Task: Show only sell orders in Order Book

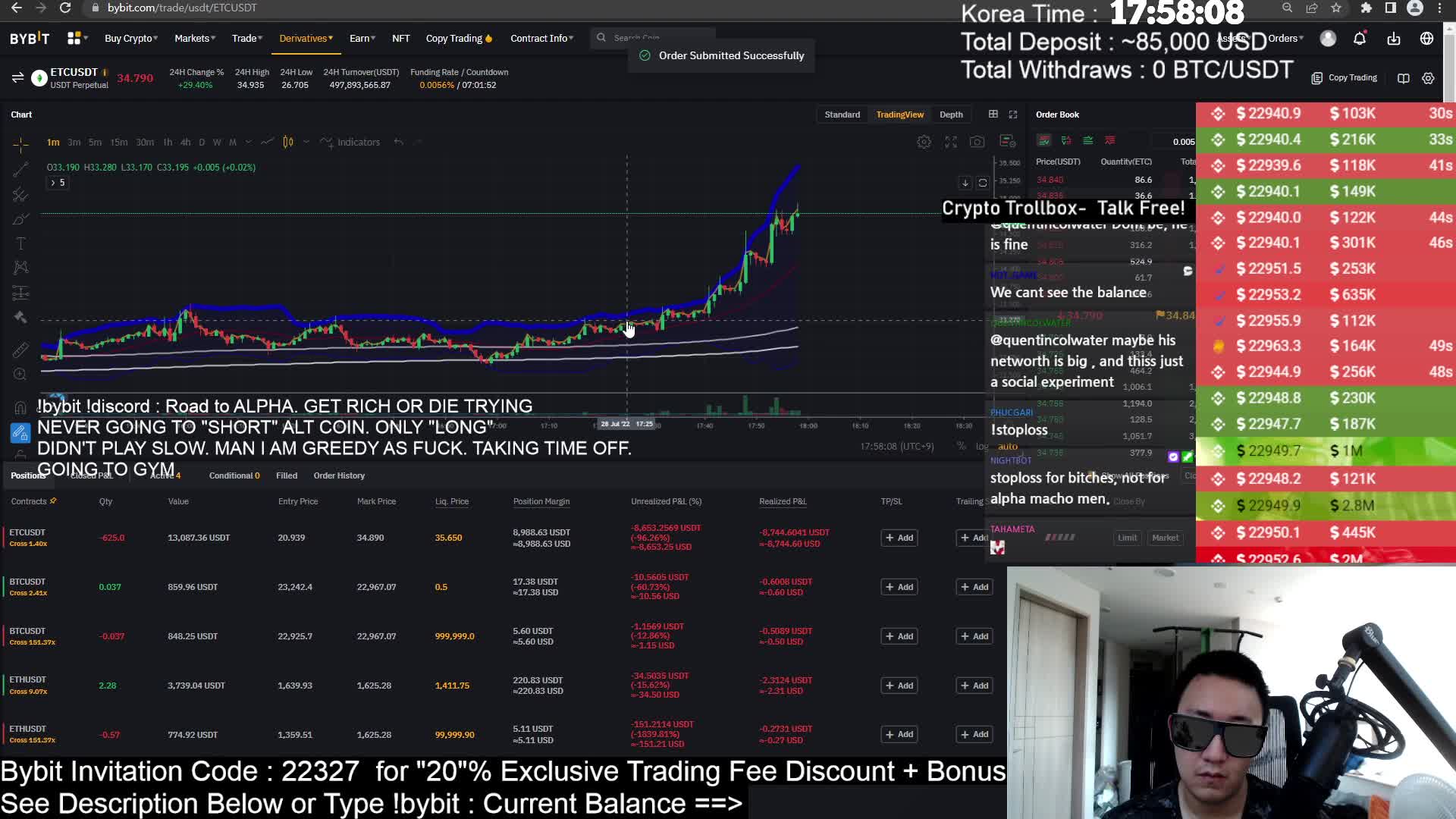Action: 1110,140
